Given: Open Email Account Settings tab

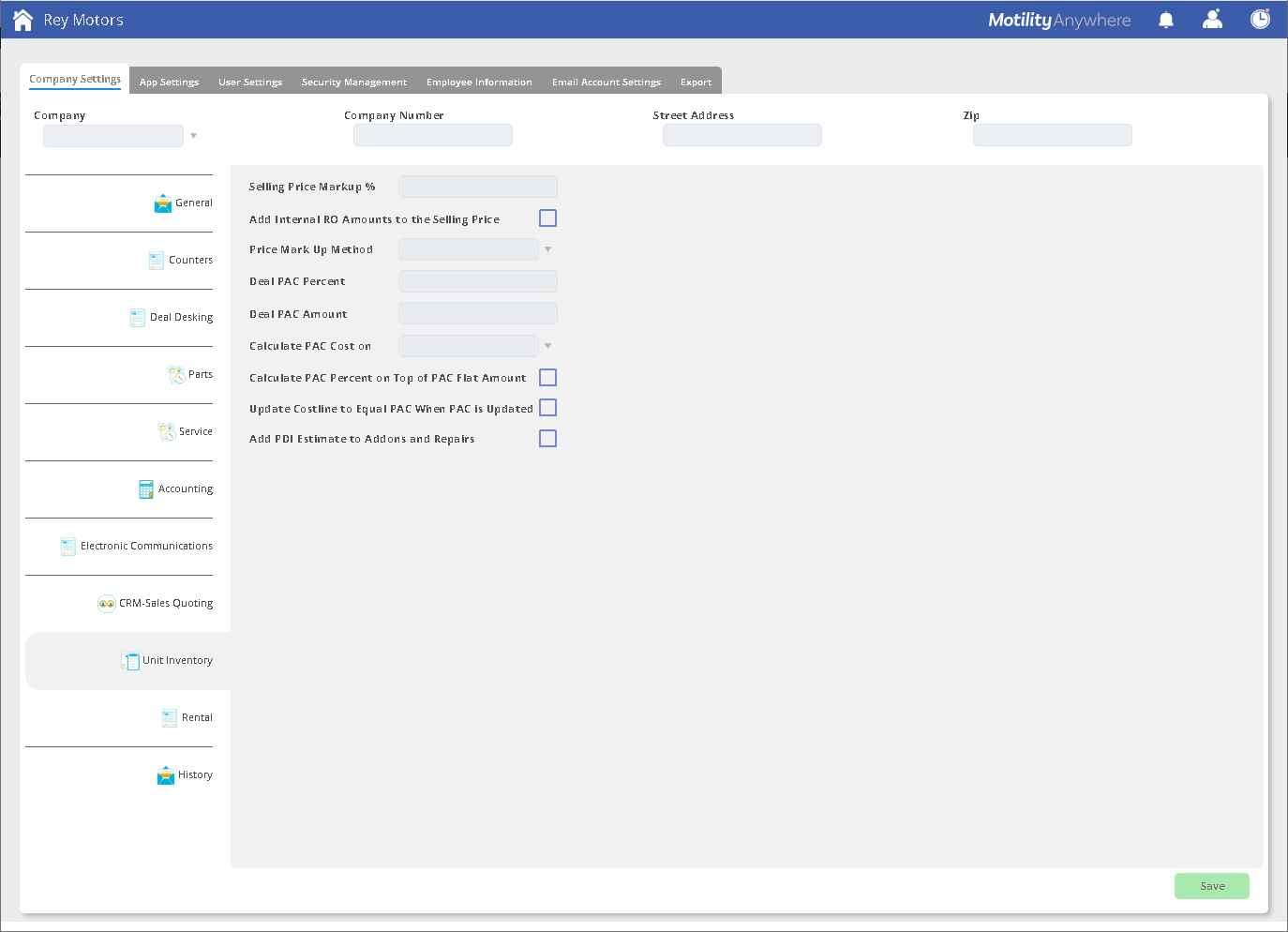Looking at the screenshot, I should click(x=607, y=83).
